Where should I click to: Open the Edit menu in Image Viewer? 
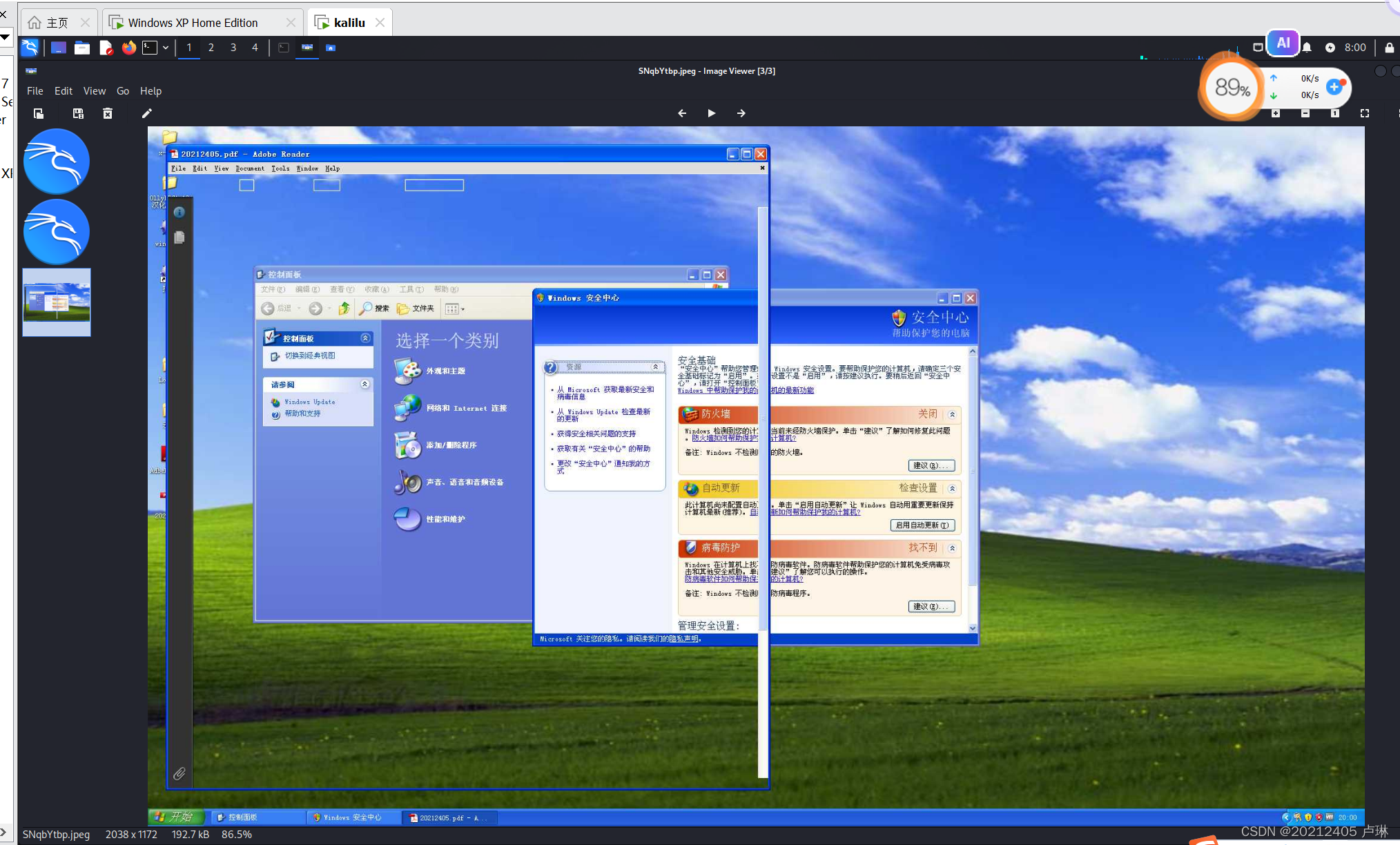[63, 91]
